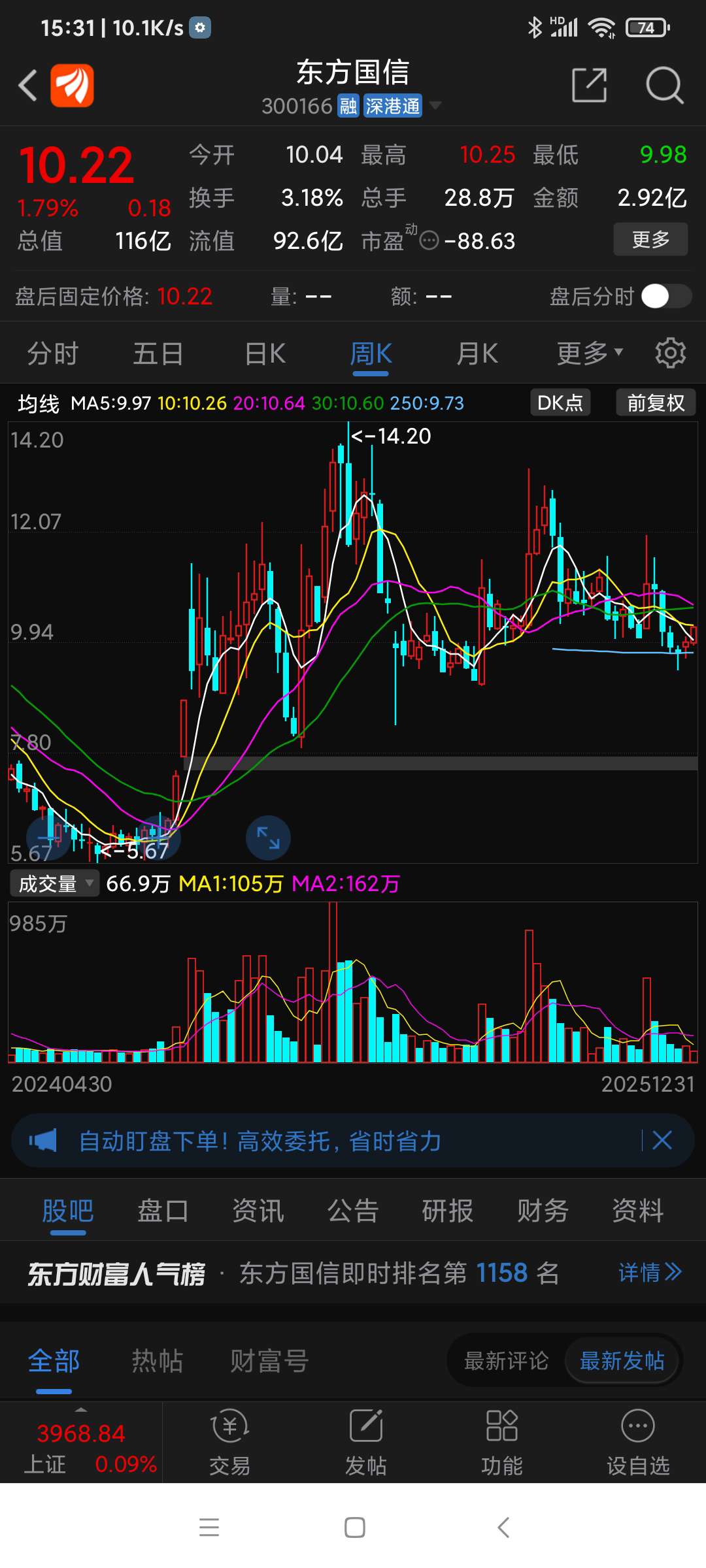The height and width of the screenshot is (1568, 706).
Task: Open the 研报 research tab
Action: point(448,1211)
